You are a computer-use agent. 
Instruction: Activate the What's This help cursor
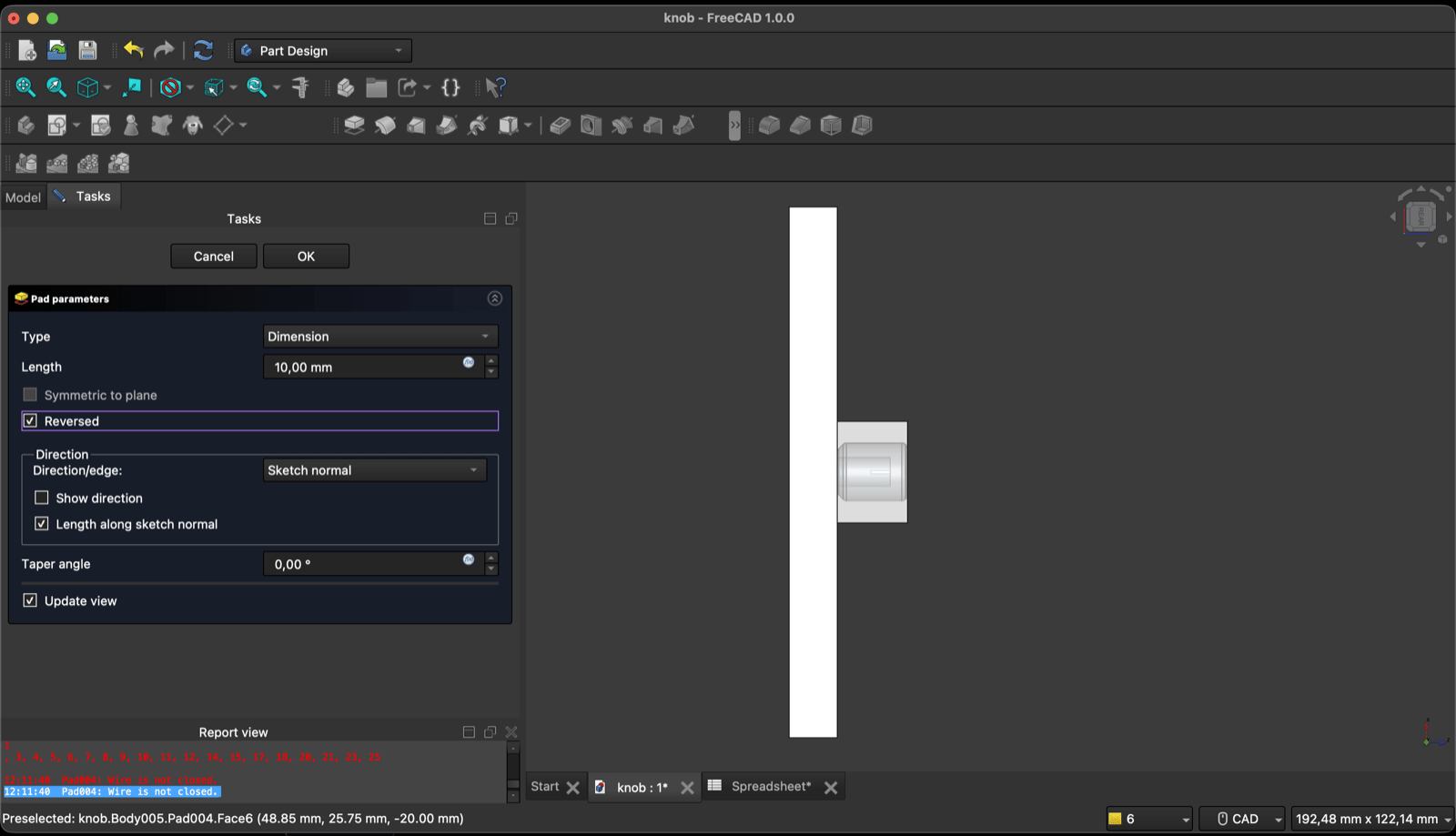coord(495,87)
